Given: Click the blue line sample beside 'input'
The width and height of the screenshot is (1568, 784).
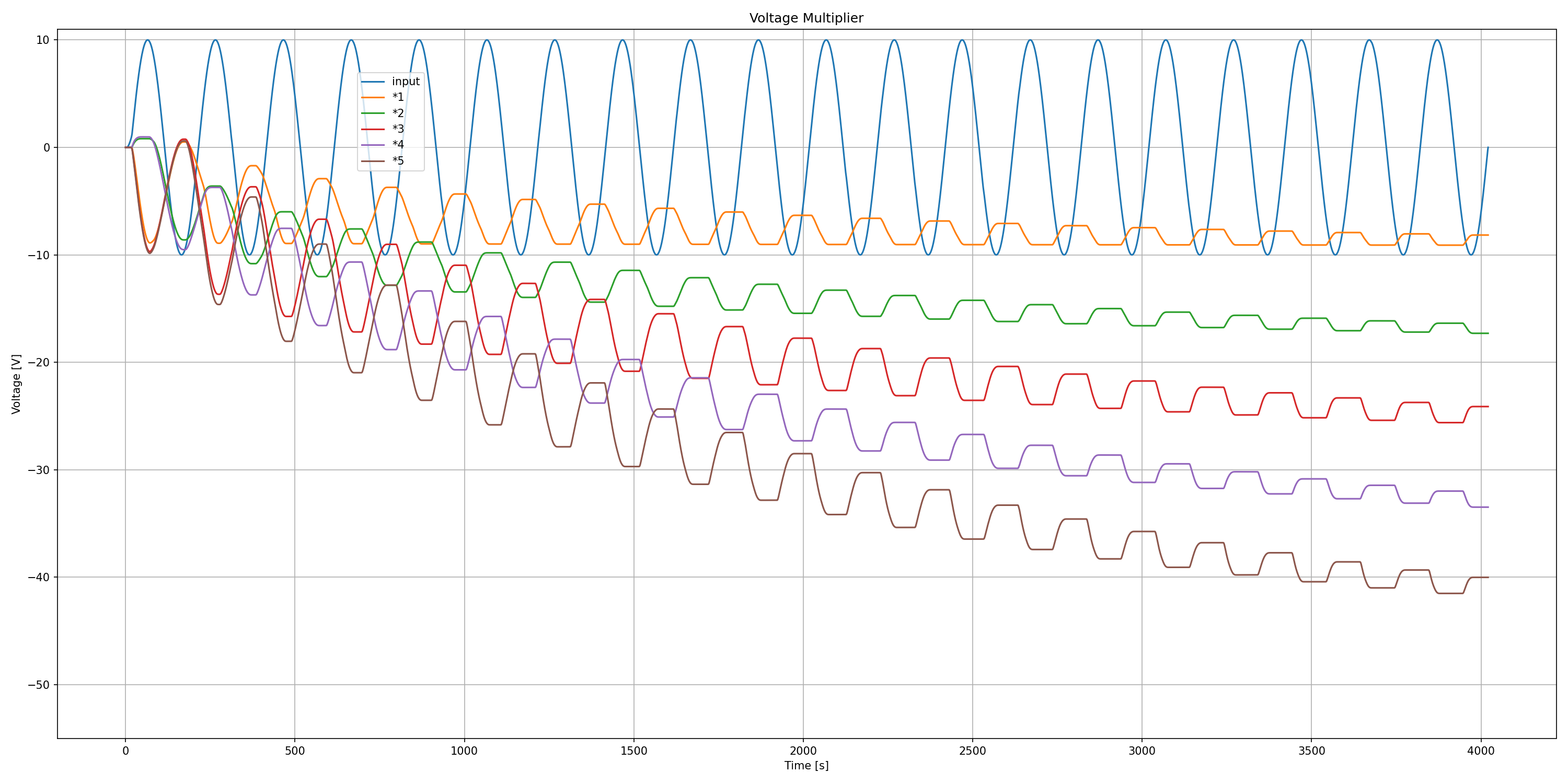Looking at the screenshot, I should [373, 82].
